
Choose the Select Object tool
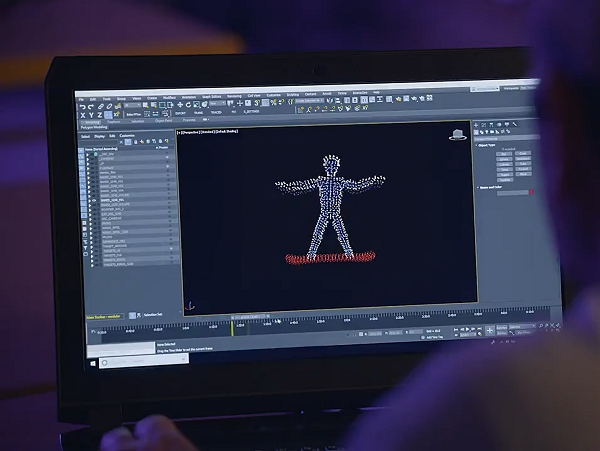pyautogui.click(x=145, y=105)
